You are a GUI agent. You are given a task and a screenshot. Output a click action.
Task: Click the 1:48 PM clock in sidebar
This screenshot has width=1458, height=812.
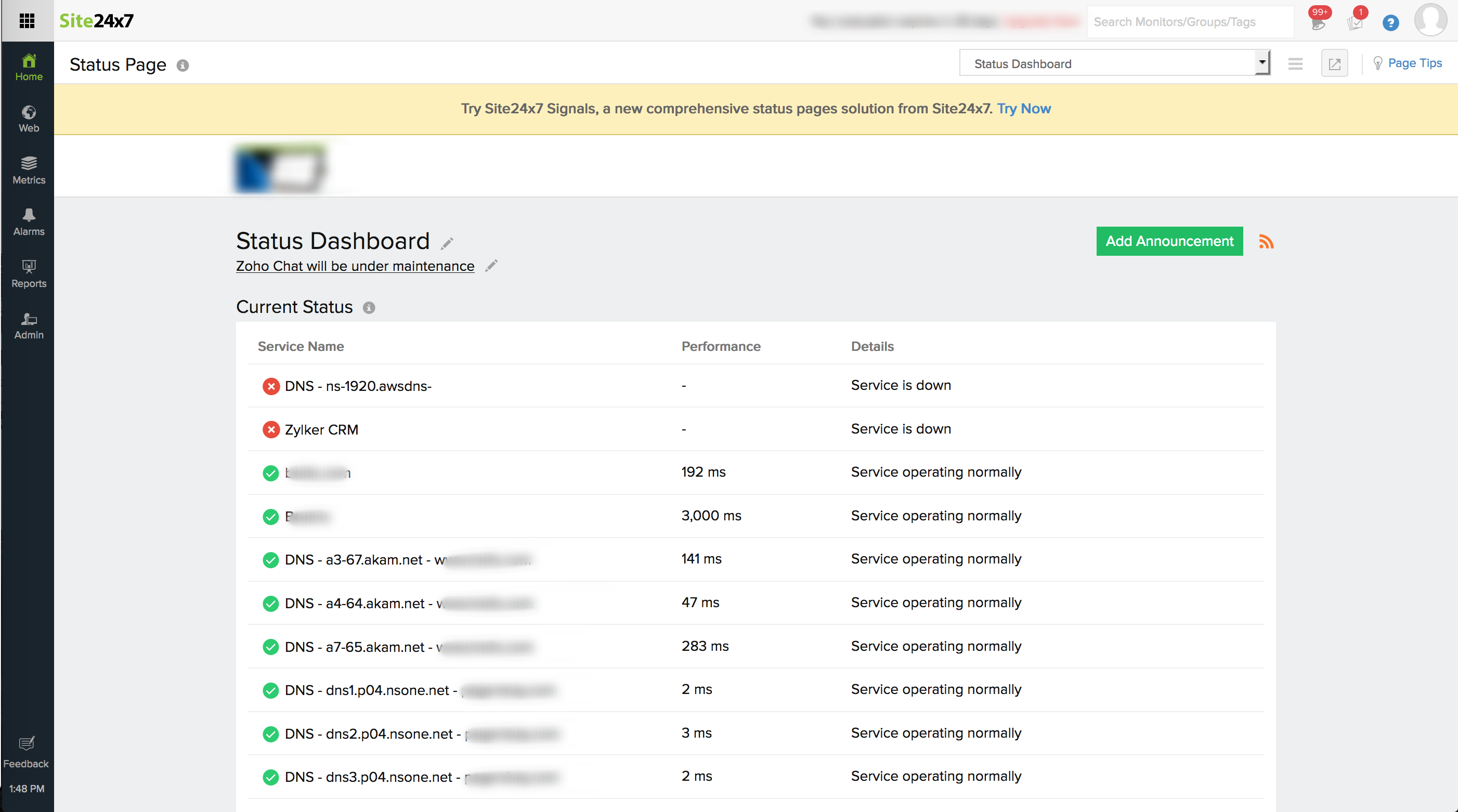coord(27,789)
